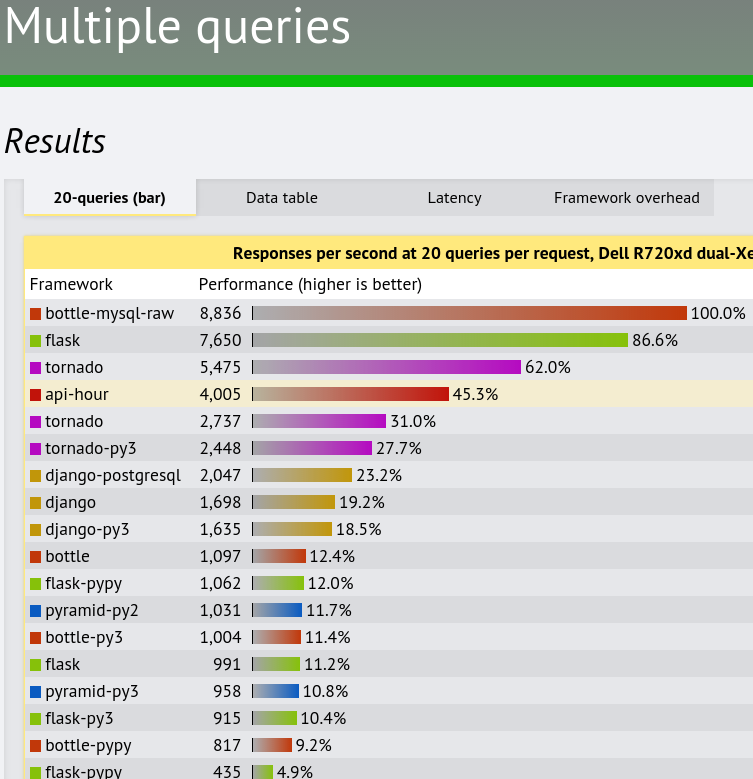Click the bottle-mysql-raw red color swatch
753x779 pixels.
[x=36, y=314]
